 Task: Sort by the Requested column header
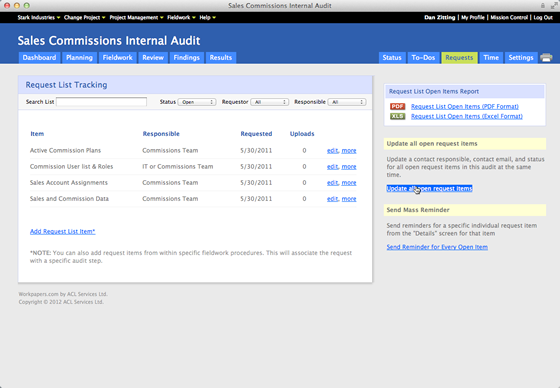pos(256,134)
